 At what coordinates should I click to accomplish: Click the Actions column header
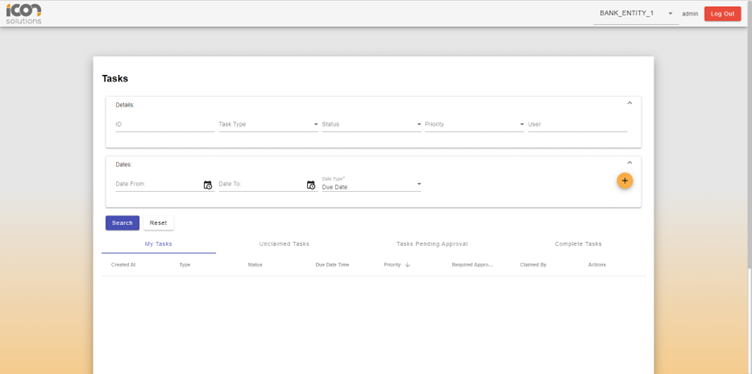tap(597, 265)
